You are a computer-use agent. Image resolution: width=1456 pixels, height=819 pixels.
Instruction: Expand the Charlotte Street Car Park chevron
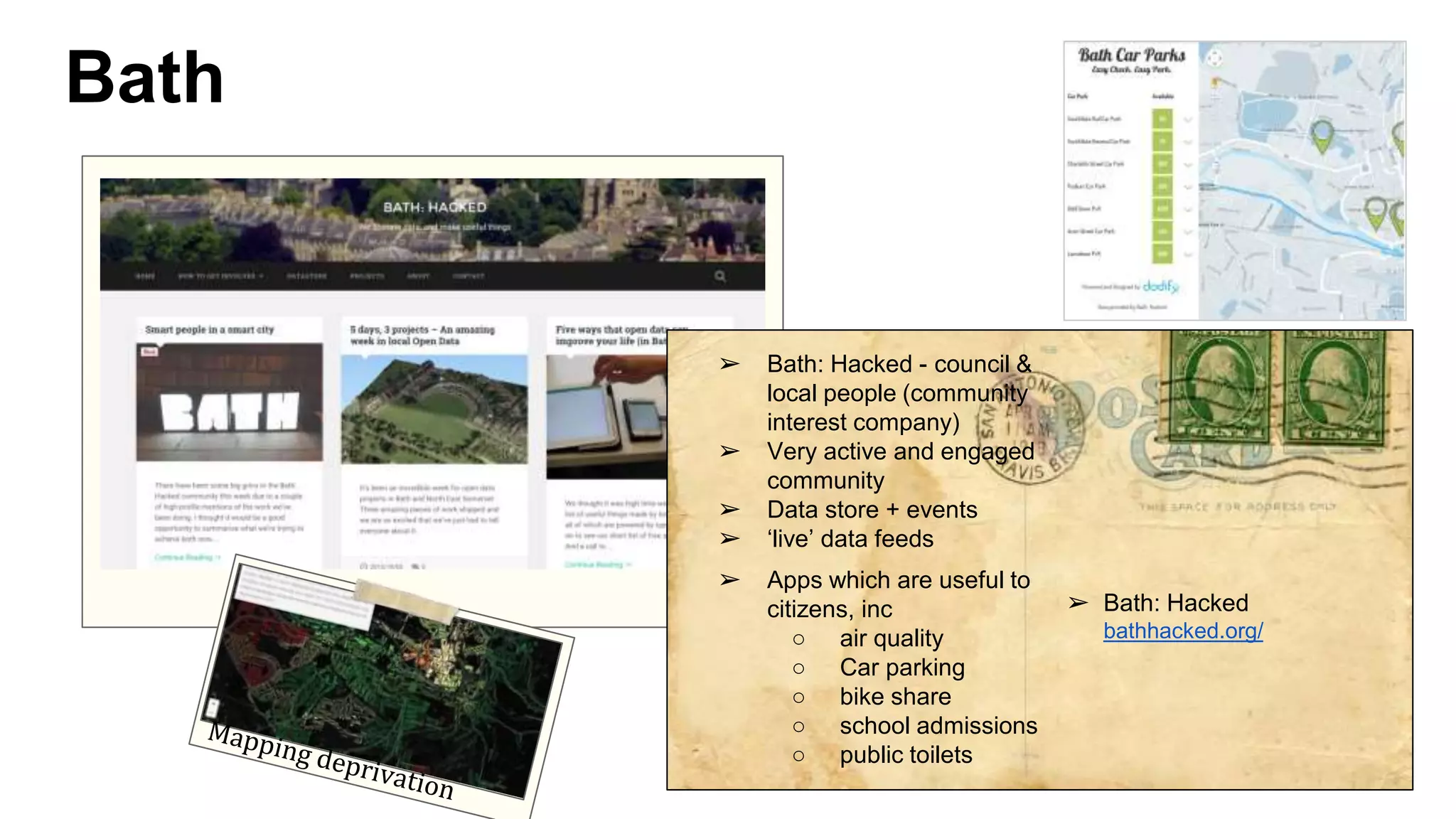click(x=1187, y=164)
